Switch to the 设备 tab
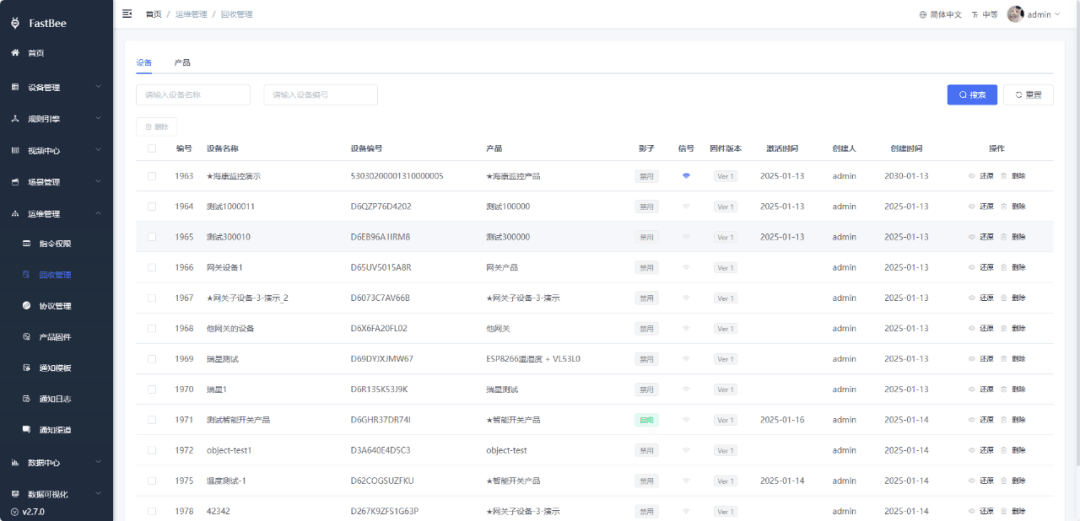The image size is (1080, 521). [144, 63]
